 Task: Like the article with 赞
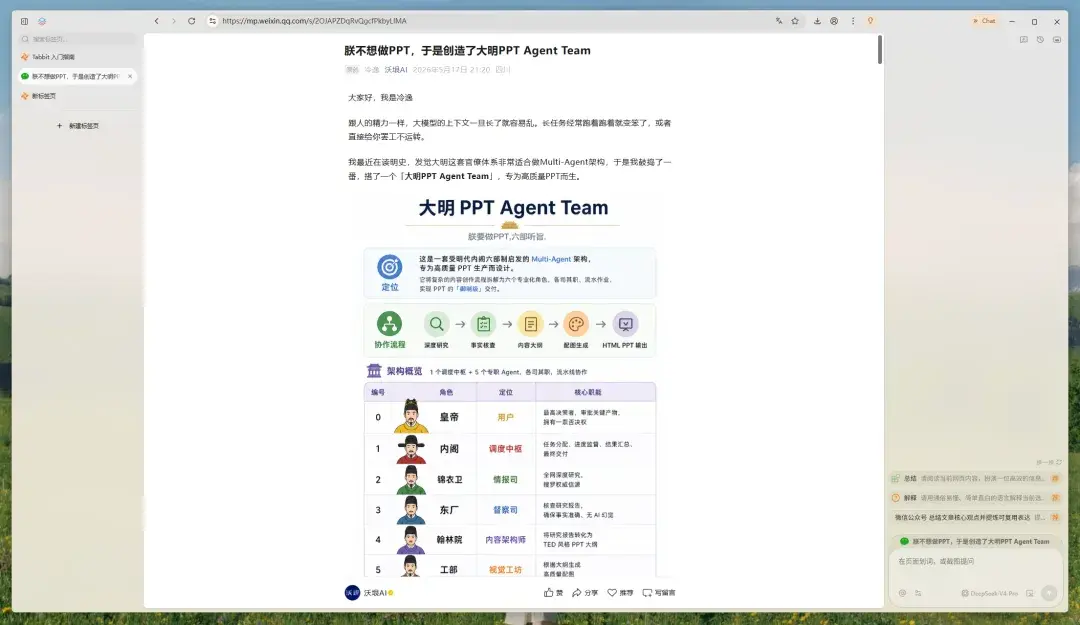coord(553,593)
